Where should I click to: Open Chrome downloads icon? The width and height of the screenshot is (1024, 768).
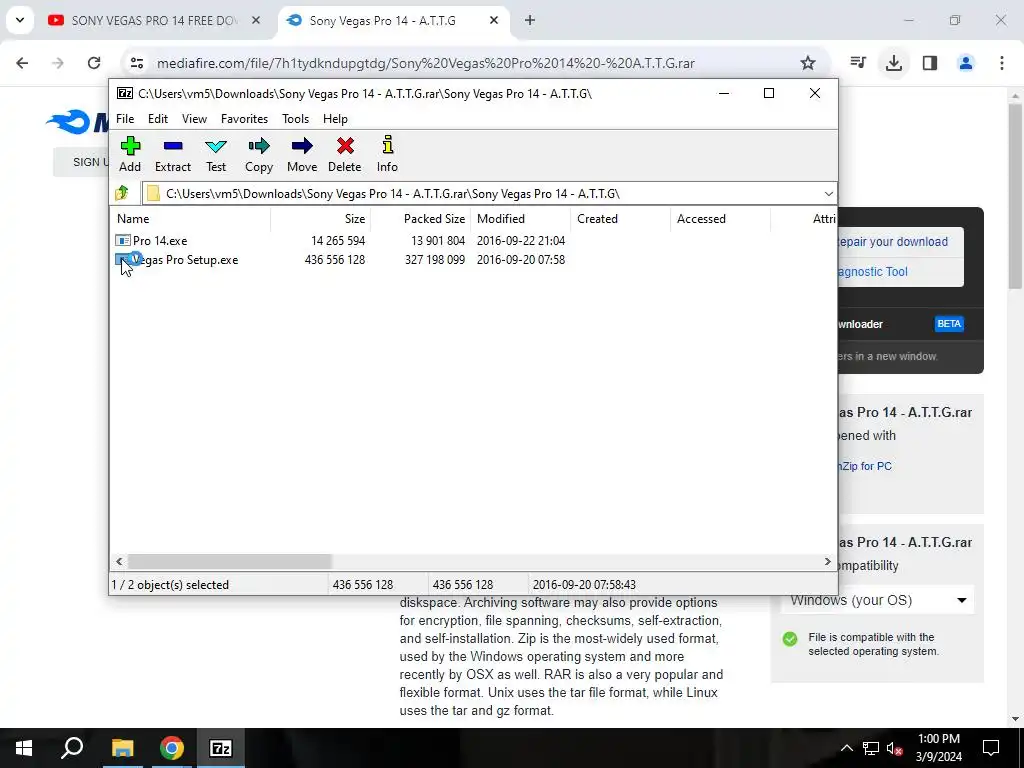tap(893, 63)
